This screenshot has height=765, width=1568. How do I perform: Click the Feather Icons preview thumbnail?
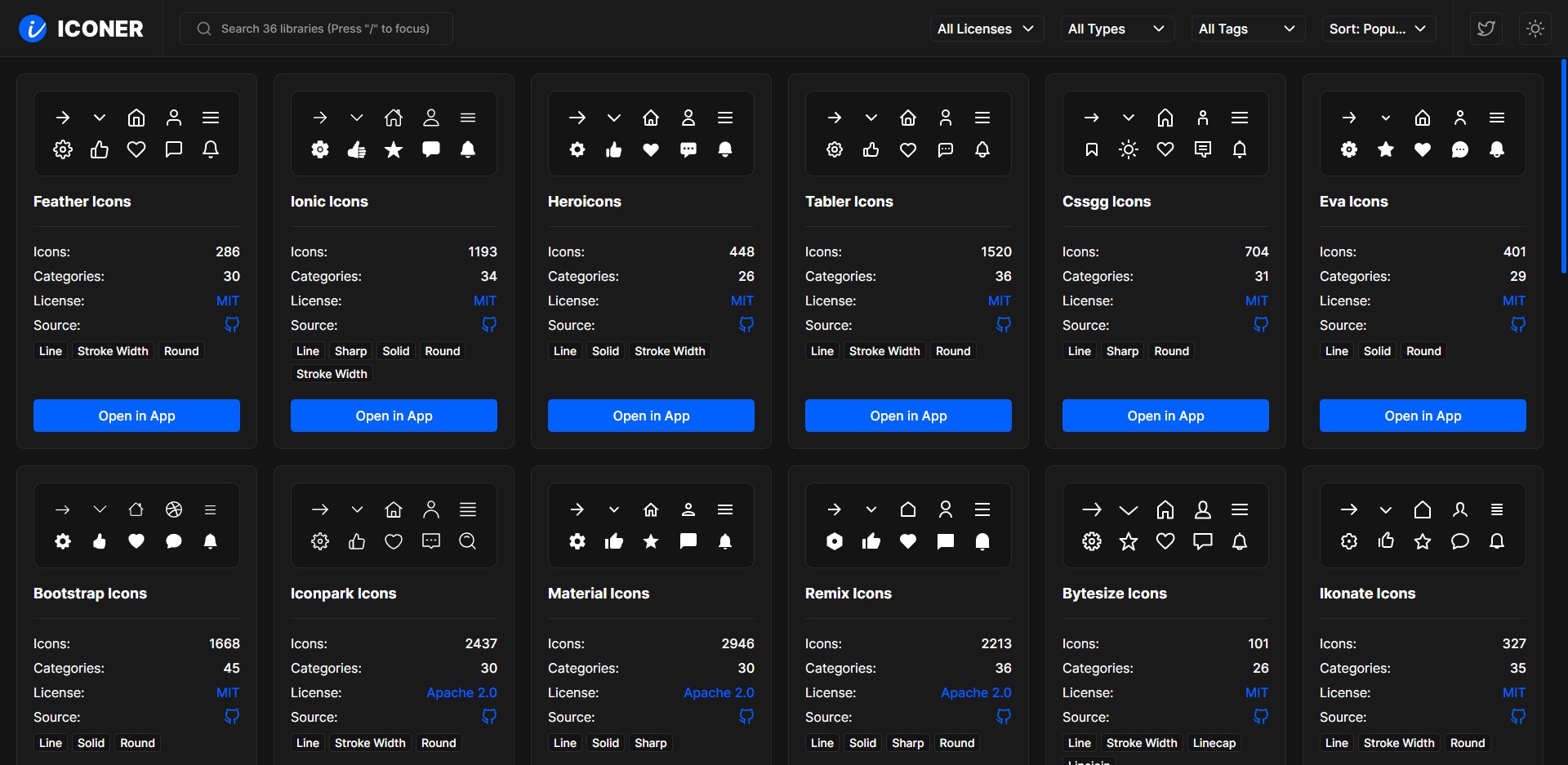pyautogui.click(x=136, y=133)
